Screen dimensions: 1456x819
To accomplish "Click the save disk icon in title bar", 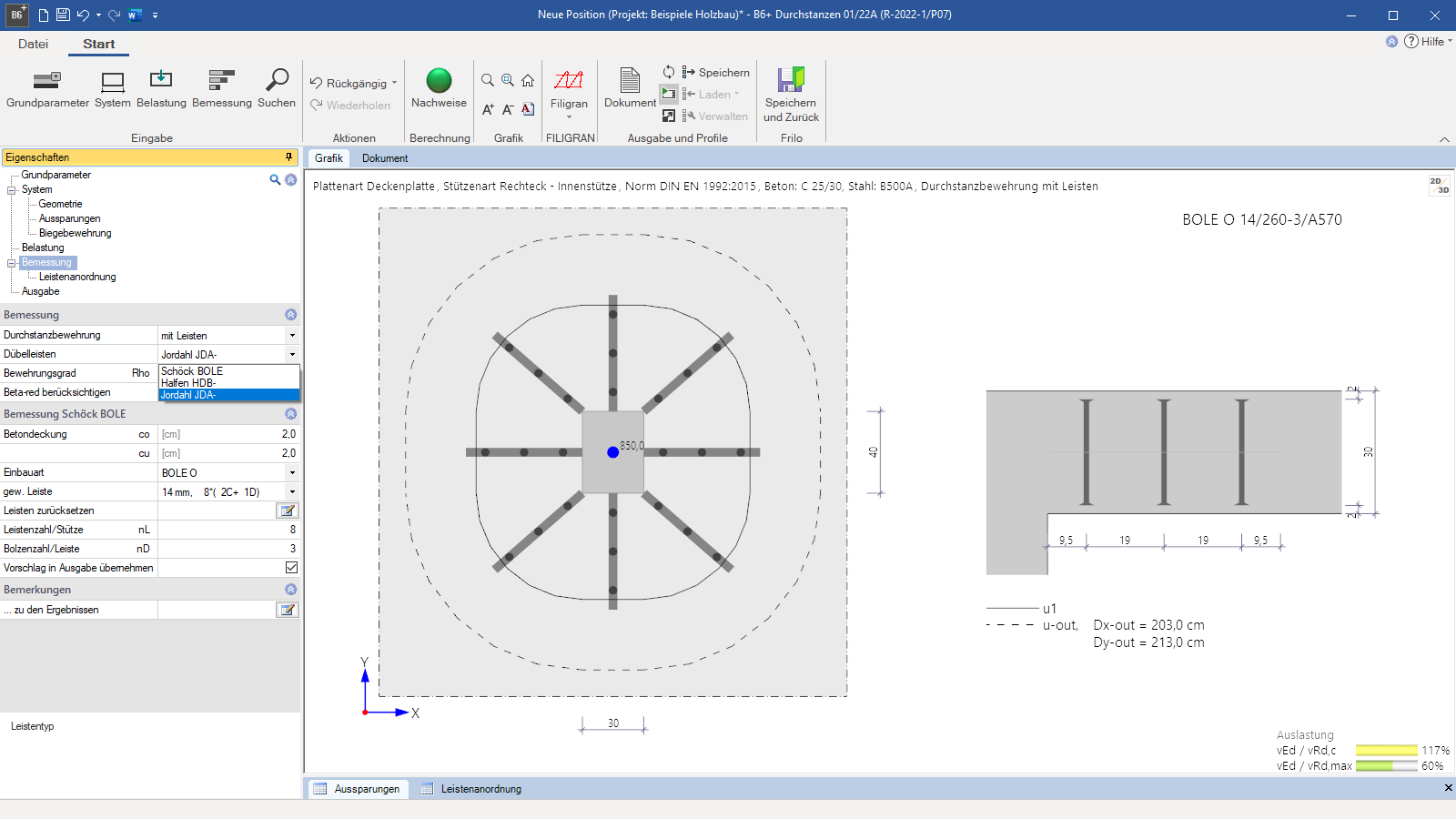I will click(x=63, y=15).
